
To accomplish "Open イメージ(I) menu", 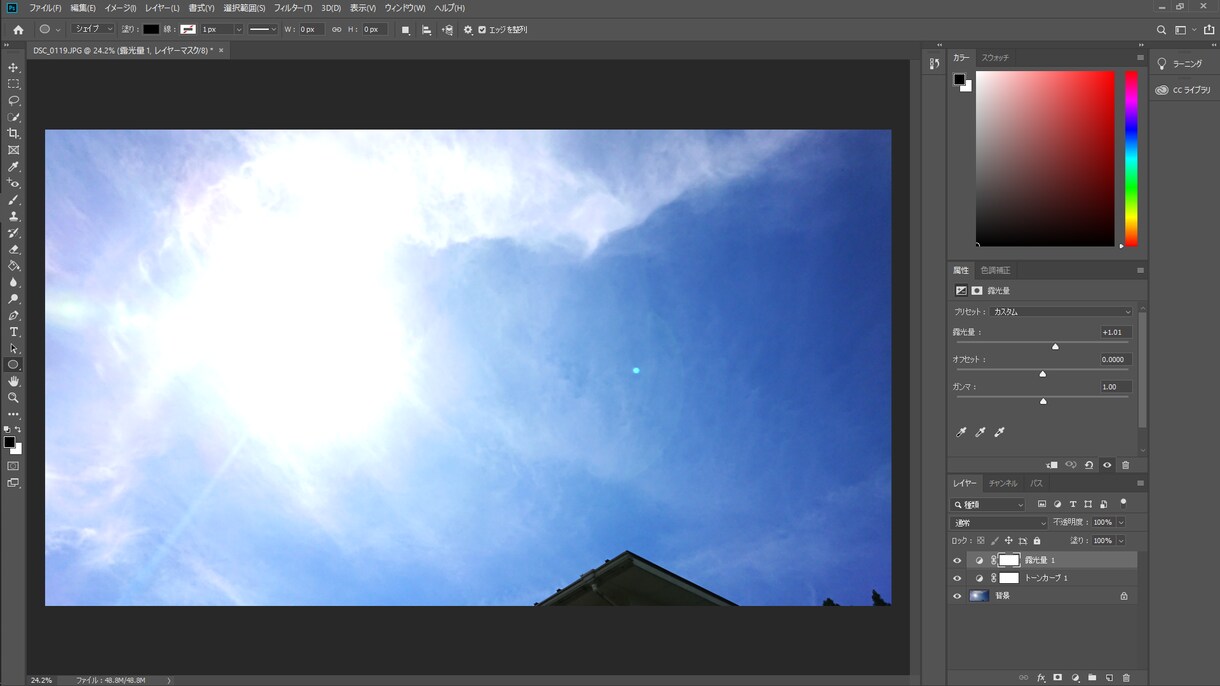I will 120,8.
